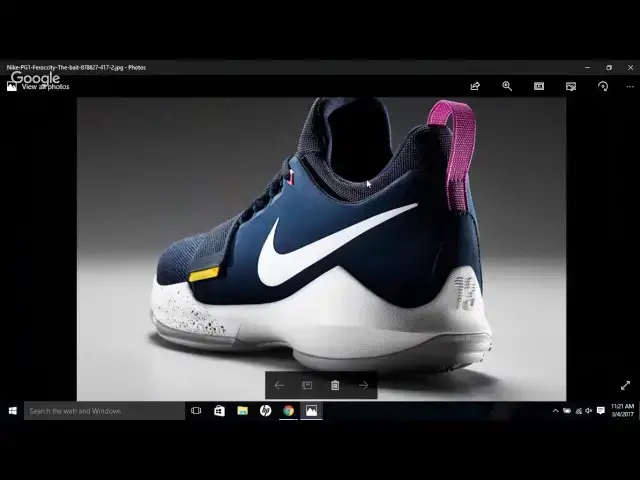Screen dimensions: 640x480
Task: Minimize the Photos window
Action: (x=587, y=67)
